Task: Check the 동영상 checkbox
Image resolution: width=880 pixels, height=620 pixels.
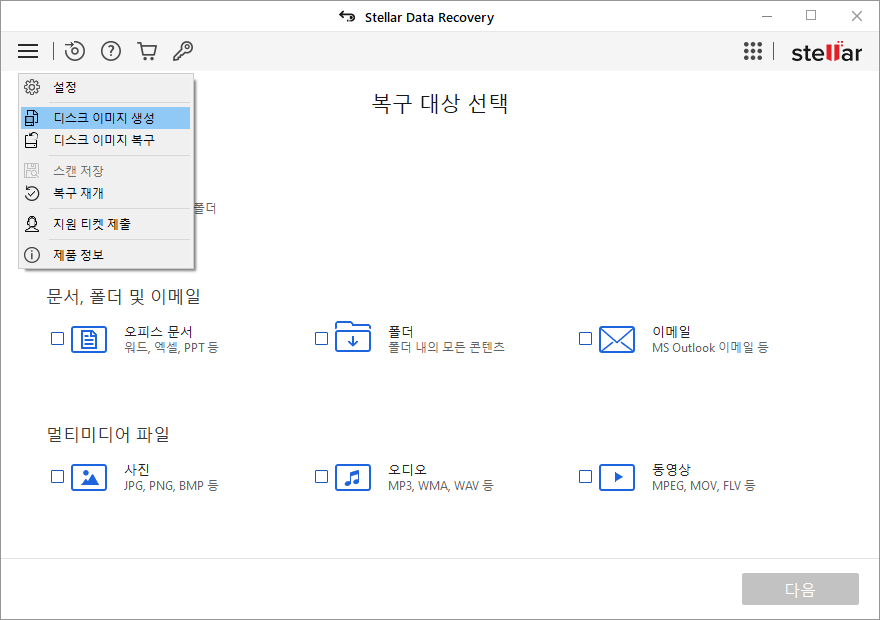Action: click(x=585, y=476)
